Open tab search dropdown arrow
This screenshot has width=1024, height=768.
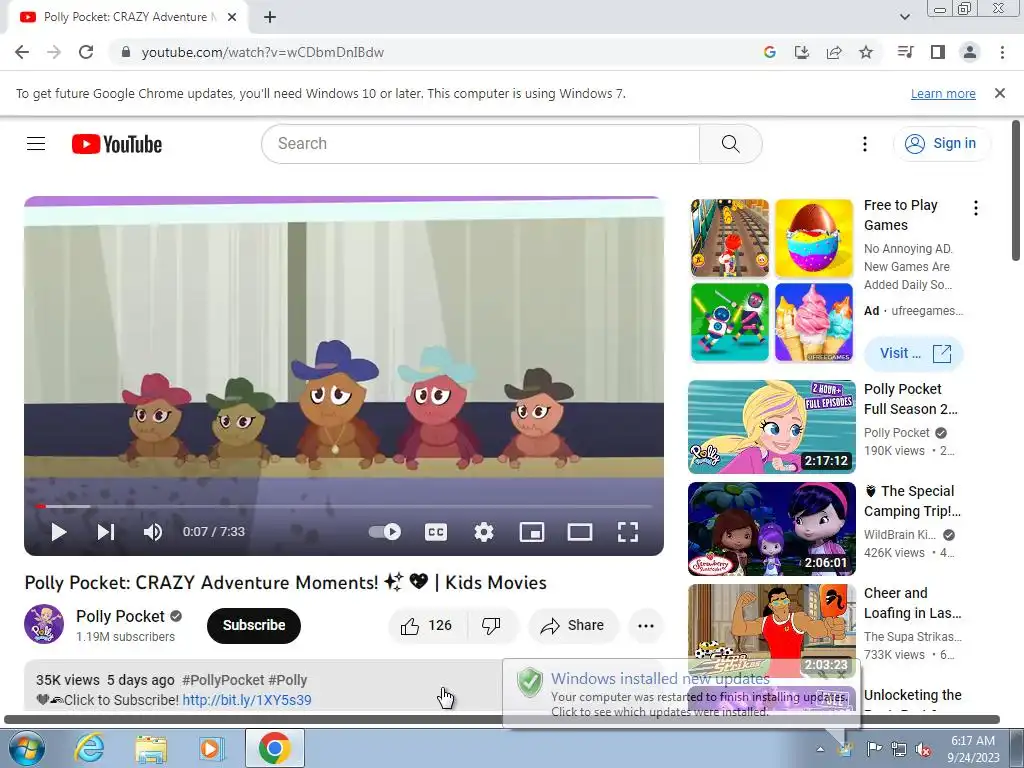(x=904, y=17)
